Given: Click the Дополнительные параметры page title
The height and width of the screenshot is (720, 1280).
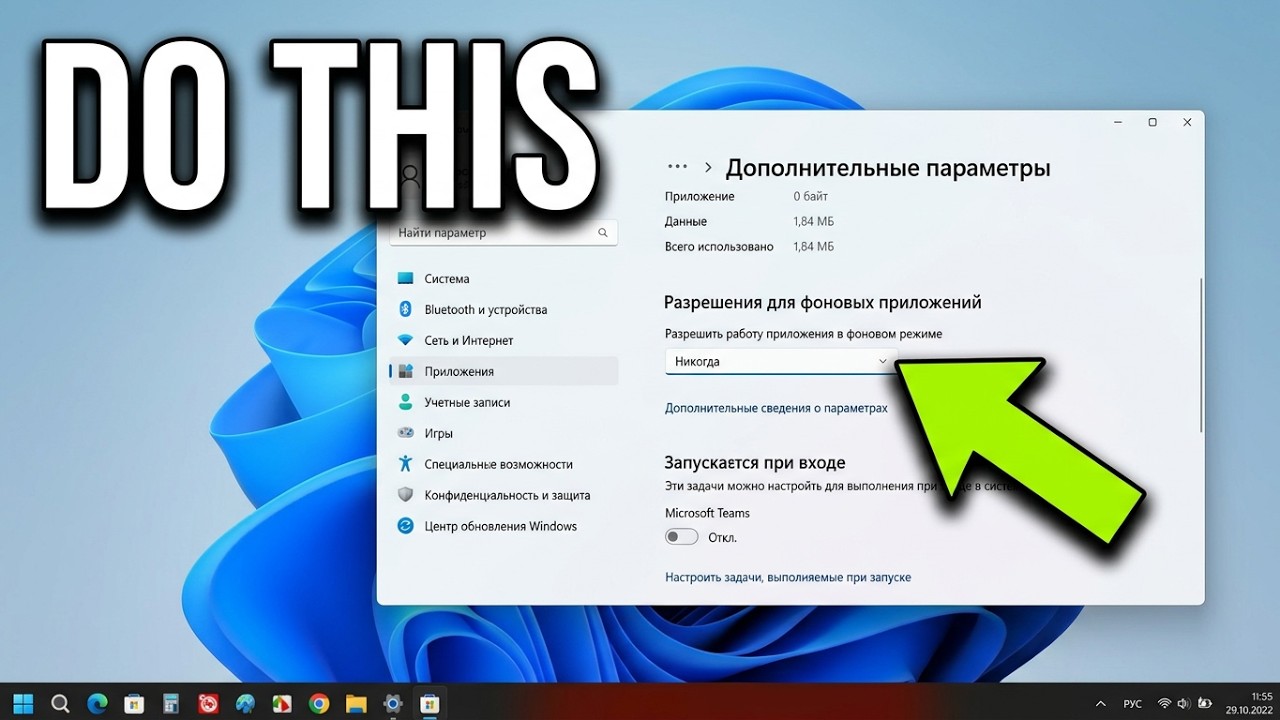Looking at the screenshot, I should point(888,168).
